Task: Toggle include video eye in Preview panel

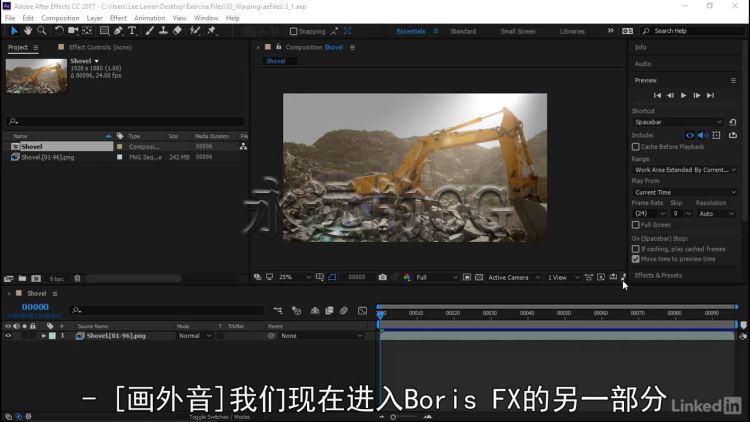Action: click(x=689, y=135)
